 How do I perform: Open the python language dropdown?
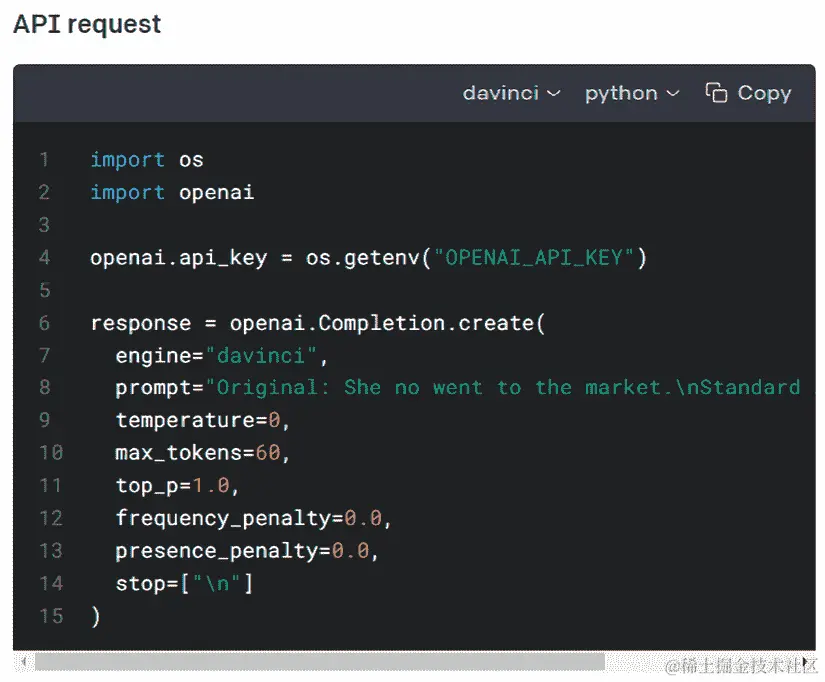pos(632,94)
